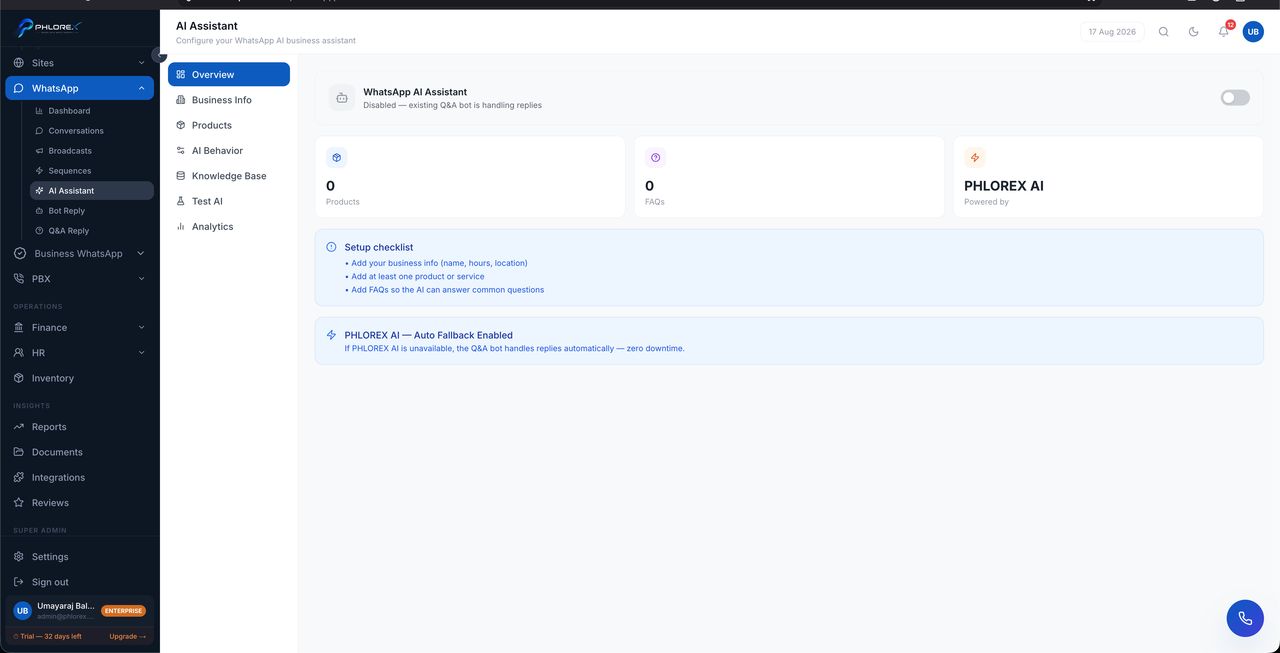
Task: Click the Upgrade link
Action: click(x=127, y=636)
